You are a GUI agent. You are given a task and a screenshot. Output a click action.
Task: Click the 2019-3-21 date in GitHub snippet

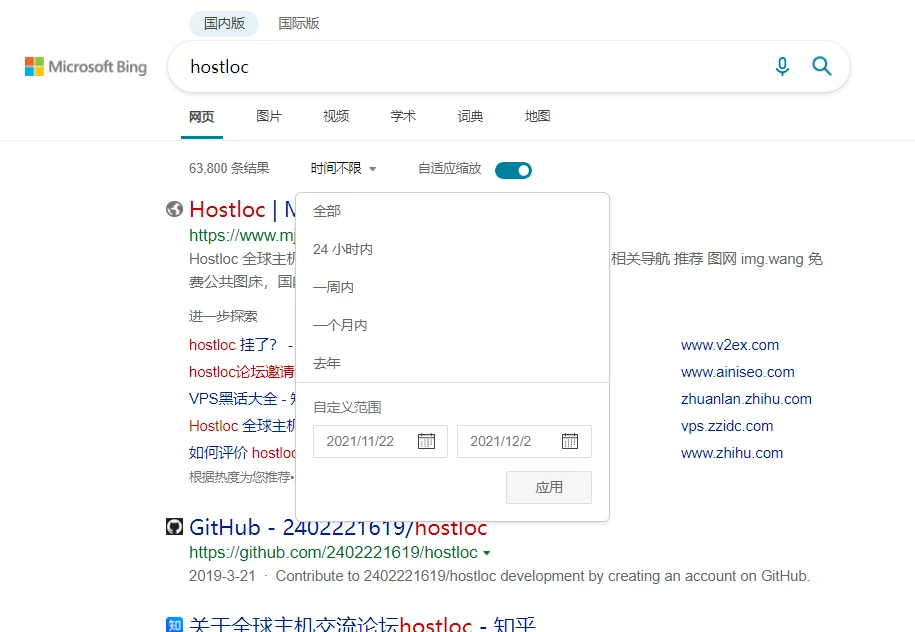click(222, 576)
